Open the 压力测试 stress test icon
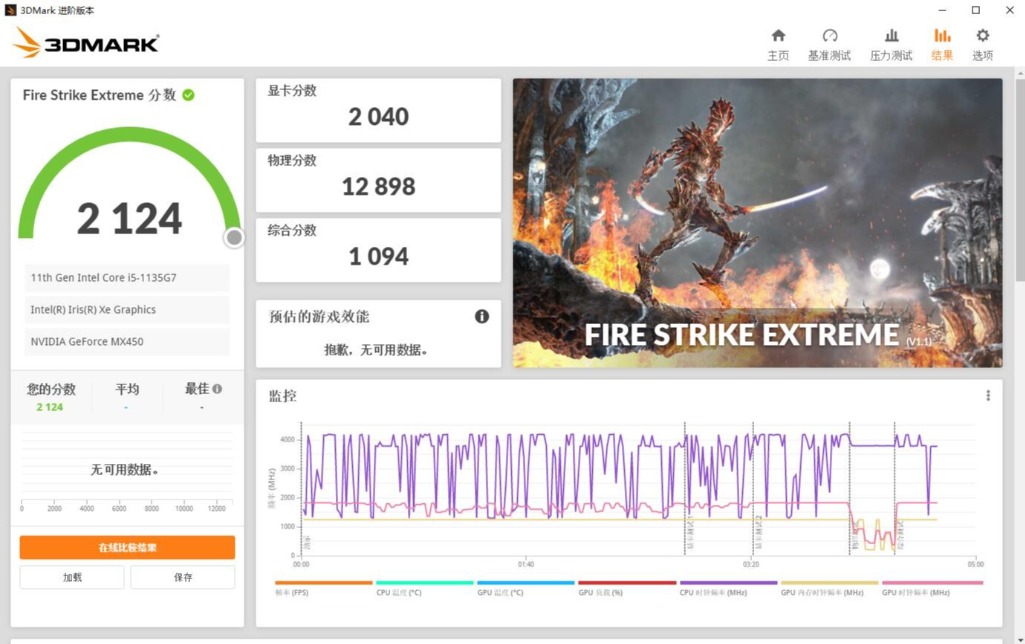The height and width of the screenshot is (644, 1025). pos(891,35)
